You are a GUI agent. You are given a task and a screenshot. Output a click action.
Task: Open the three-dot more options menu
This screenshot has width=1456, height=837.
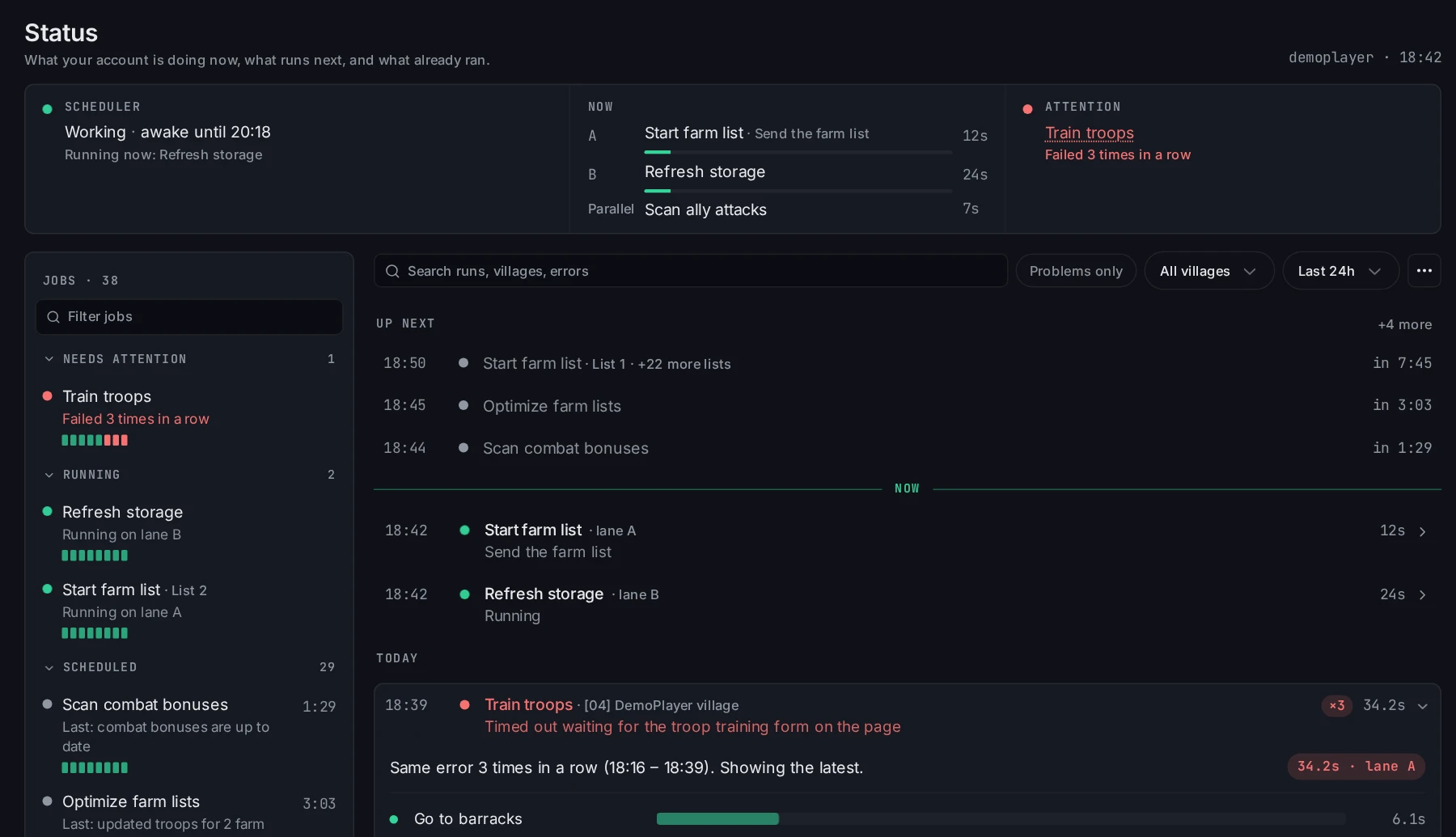click(1424, 271)
